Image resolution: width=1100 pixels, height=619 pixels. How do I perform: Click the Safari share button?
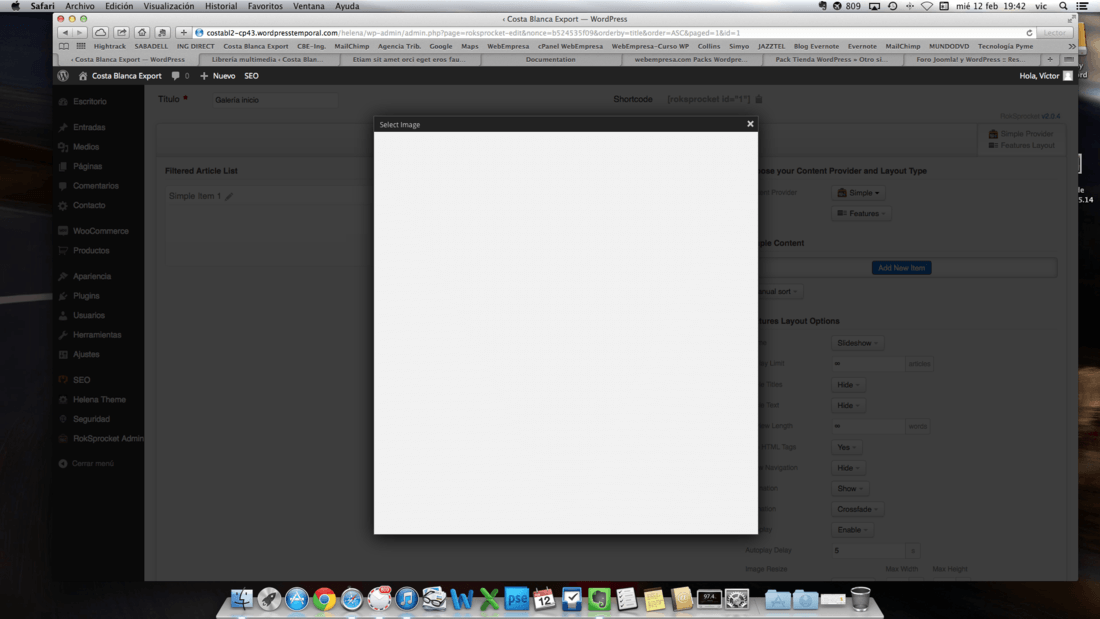coord(121,32)
